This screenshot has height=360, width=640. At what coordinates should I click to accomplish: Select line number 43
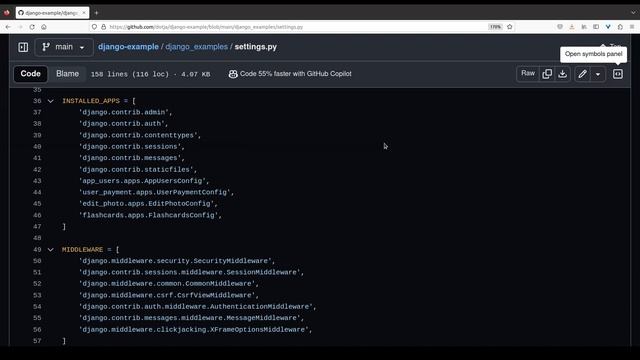[x=37, y=181]
